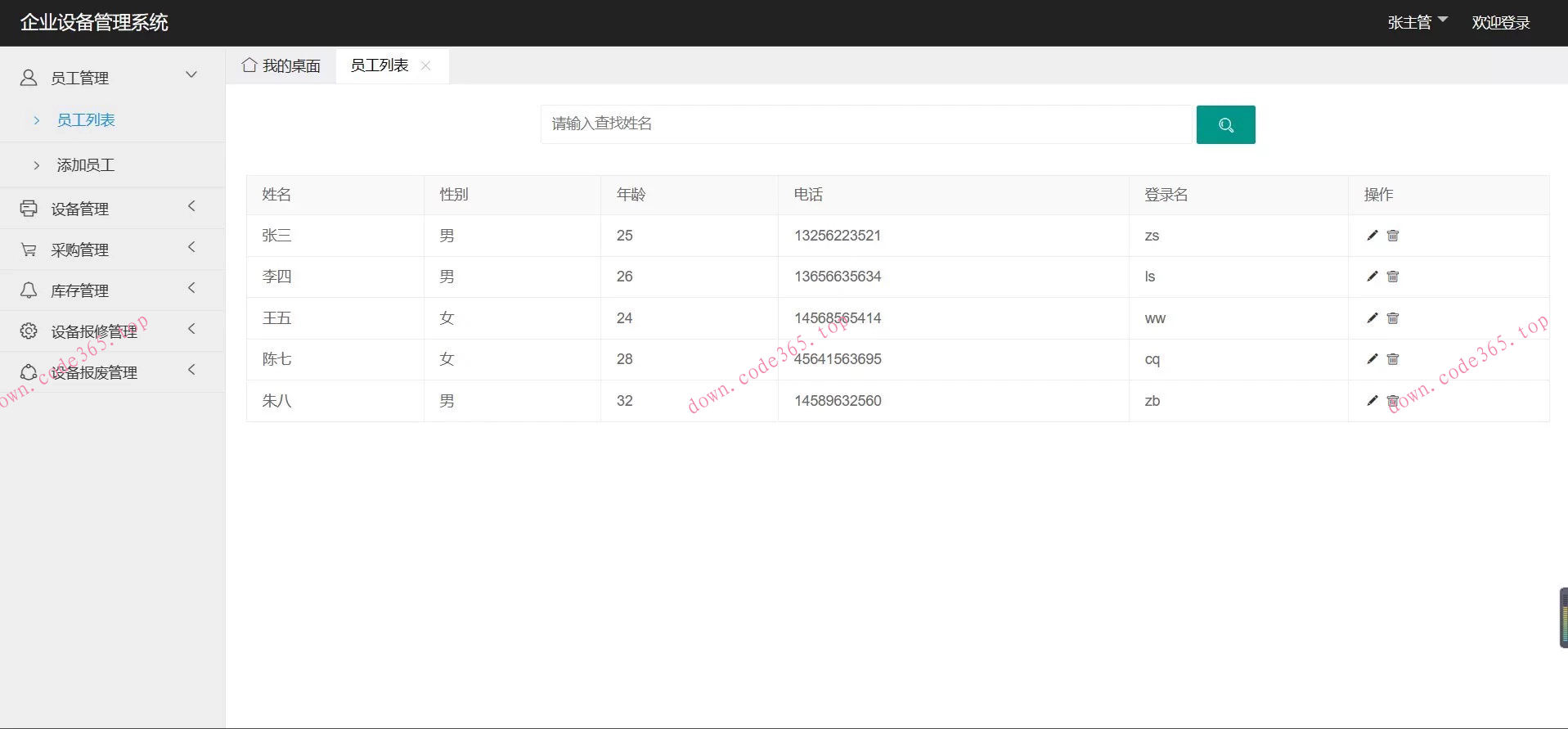Click the edit pencil icon for 张三
The image size is (1568, 729).
pyautogui.click(x=1372, y=236)
